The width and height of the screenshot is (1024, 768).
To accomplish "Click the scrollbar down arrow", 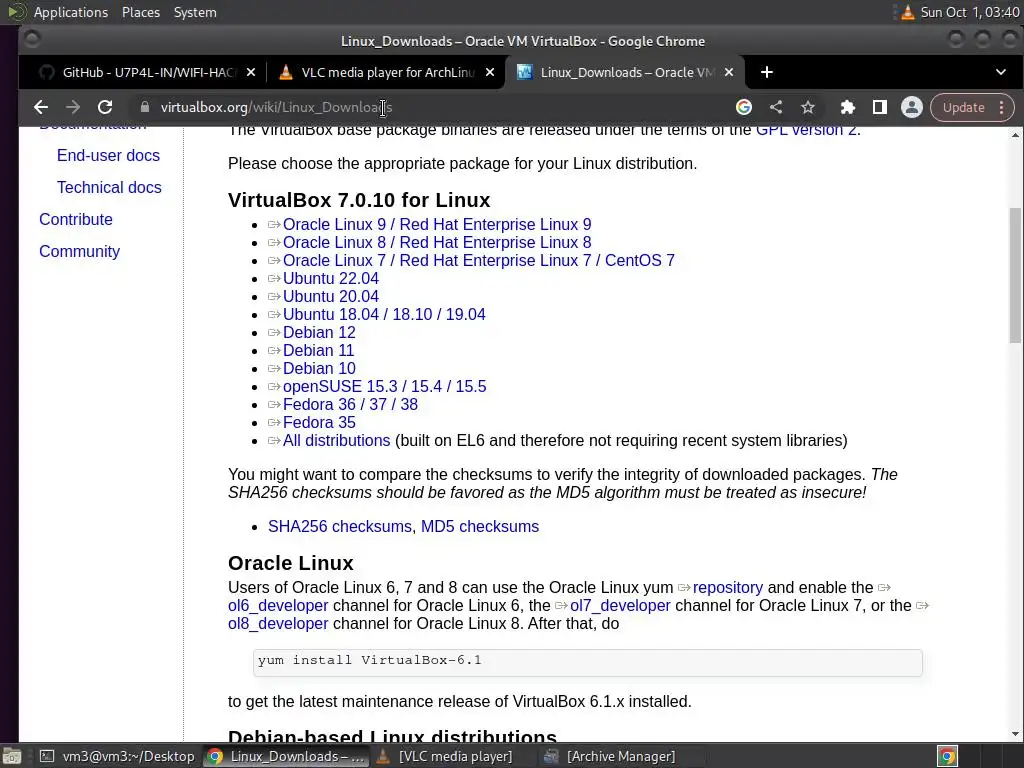I will click(1015, 734).
